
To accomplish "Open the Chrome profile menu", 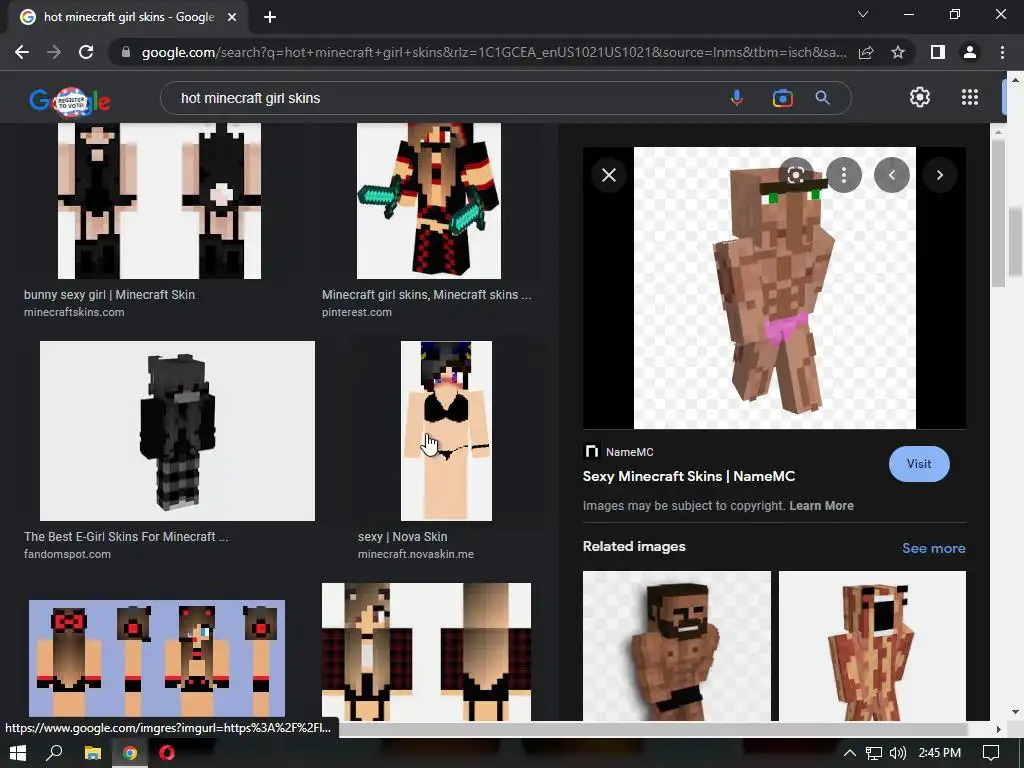I will tap(970, 52).
